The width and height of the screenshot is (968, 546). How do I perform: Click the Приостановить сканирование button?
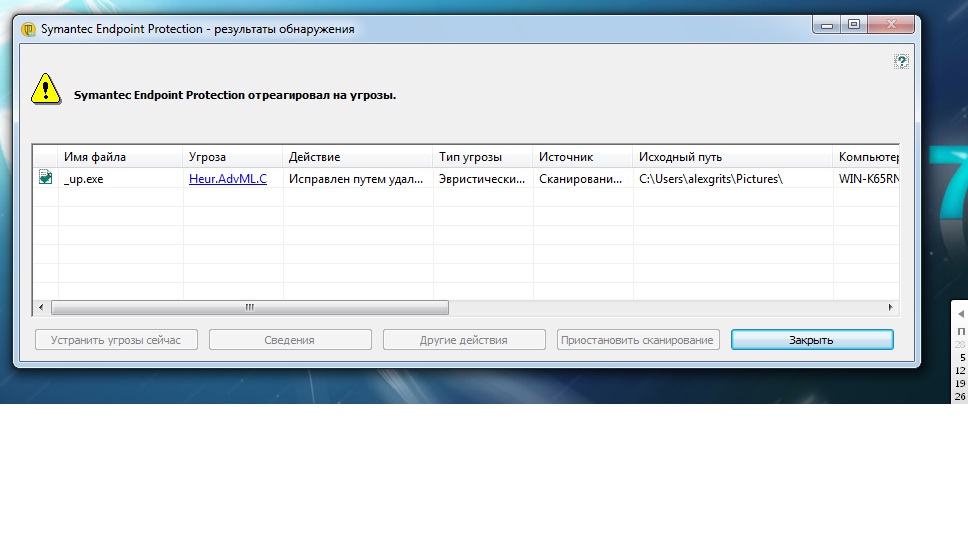click(638, 340)
